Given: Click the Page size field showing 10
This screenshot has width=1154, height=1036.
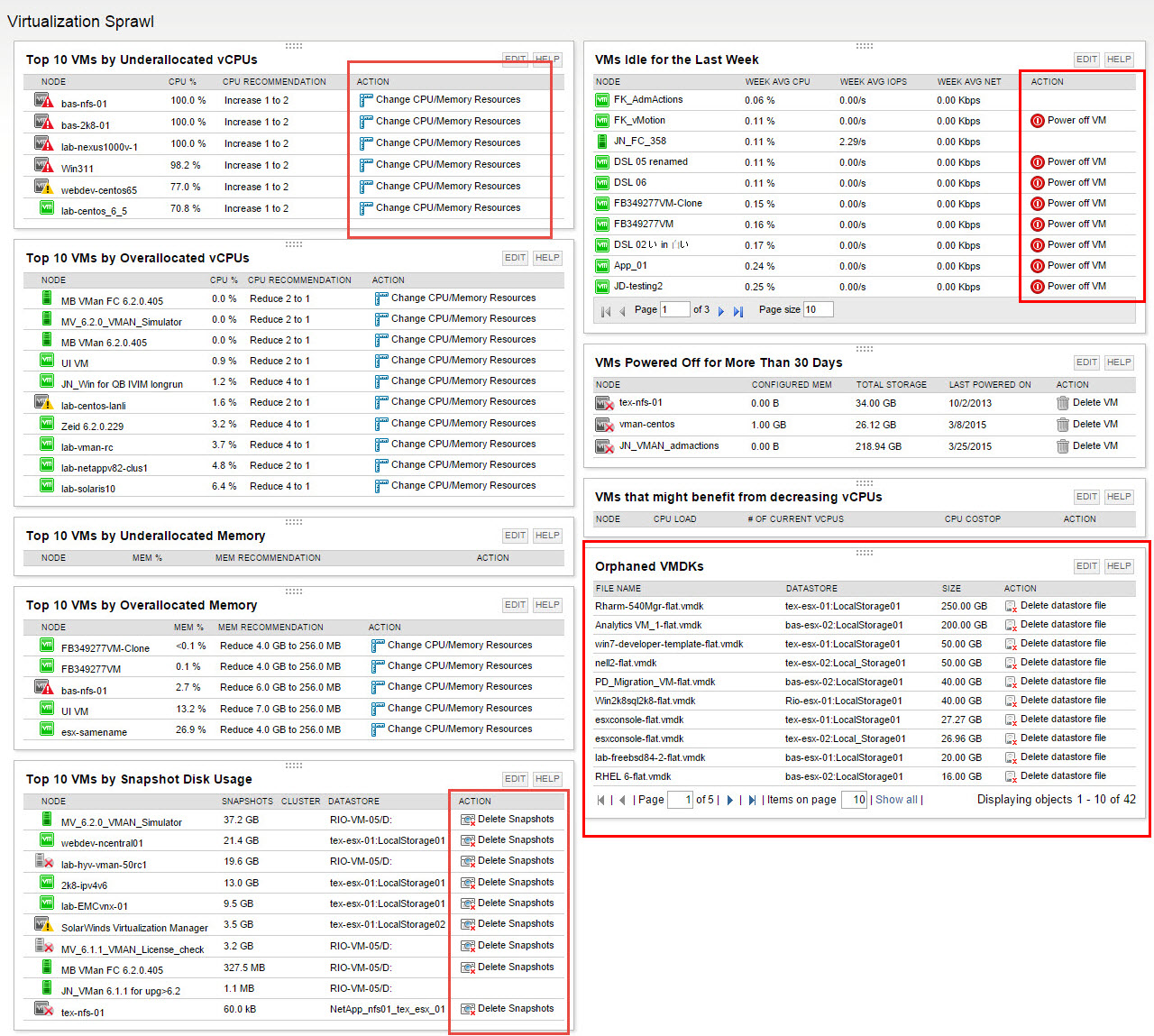Looking at the screenshot, I should click(x=818, y=309).
